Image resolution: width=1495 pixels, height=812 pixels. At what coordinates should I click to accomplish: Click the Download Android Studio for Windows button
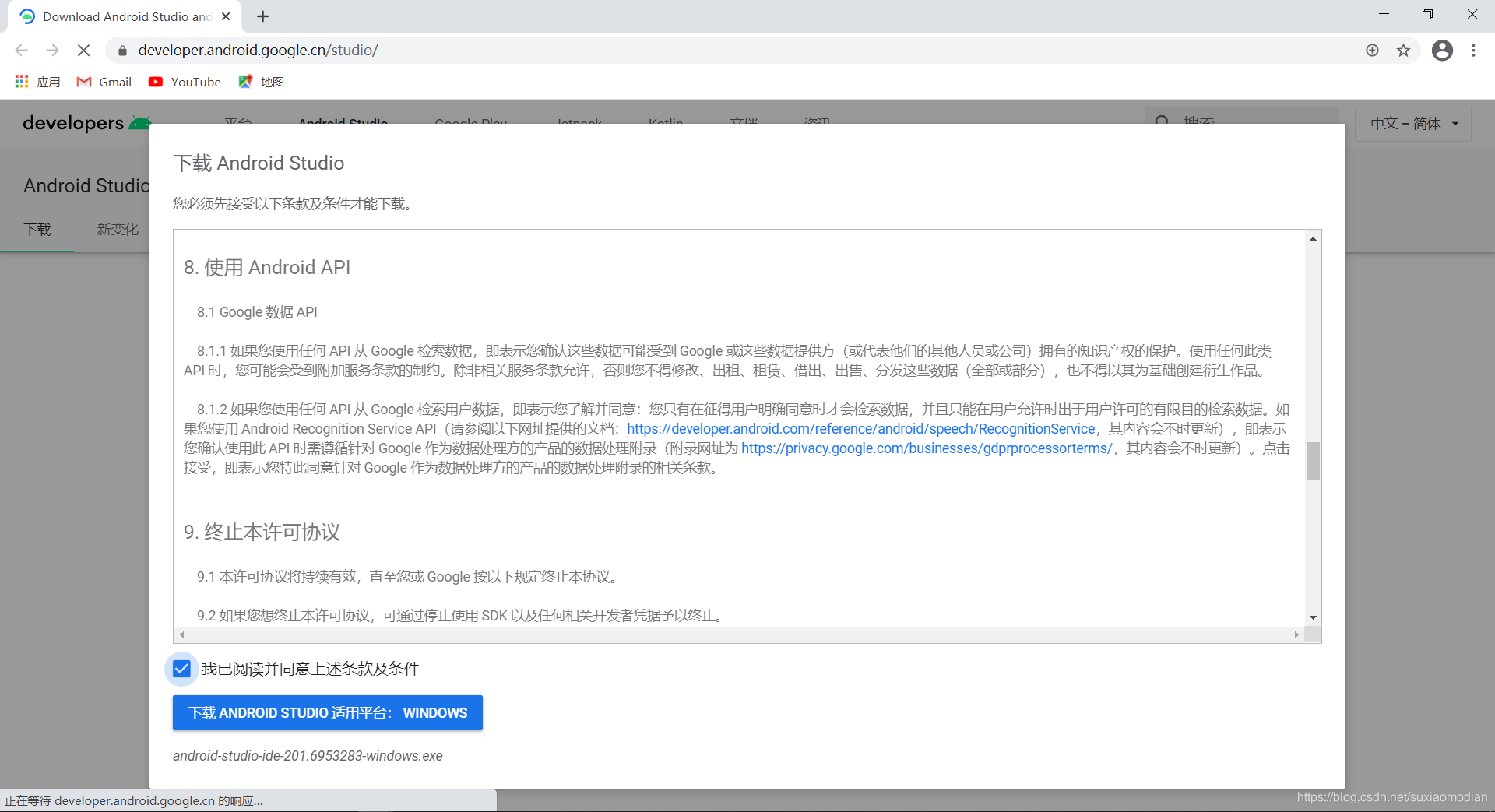click(x=328, y=713)
